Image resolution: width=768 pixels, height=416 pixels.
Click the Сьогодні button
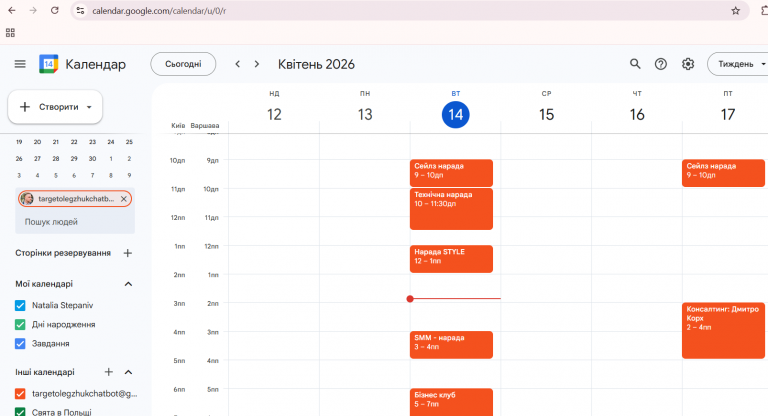point(183,64)
